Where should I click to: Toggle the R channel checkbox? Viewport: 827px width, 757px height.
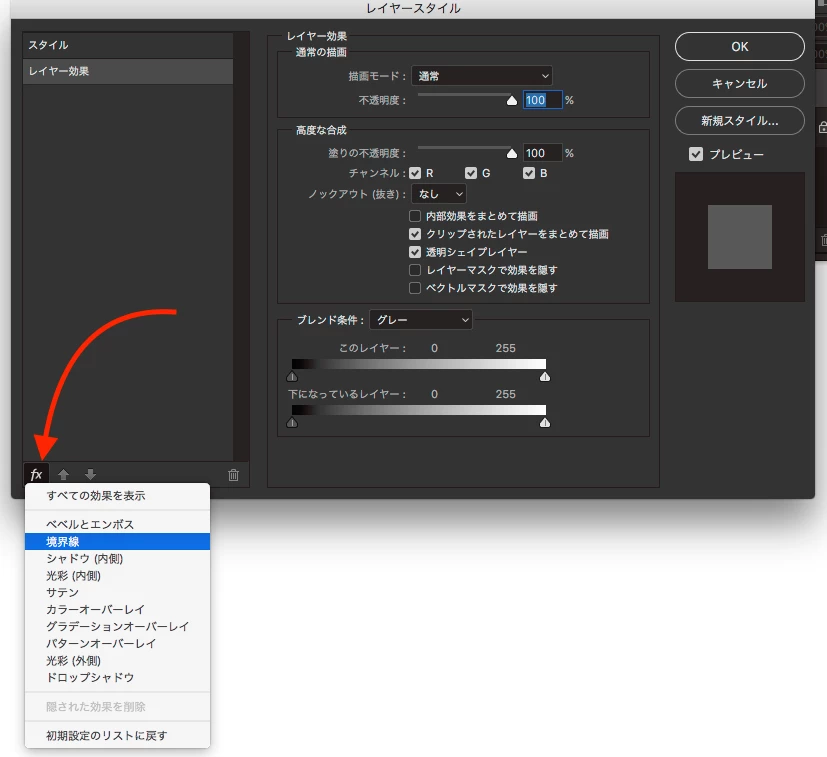(x=415, y=173)
